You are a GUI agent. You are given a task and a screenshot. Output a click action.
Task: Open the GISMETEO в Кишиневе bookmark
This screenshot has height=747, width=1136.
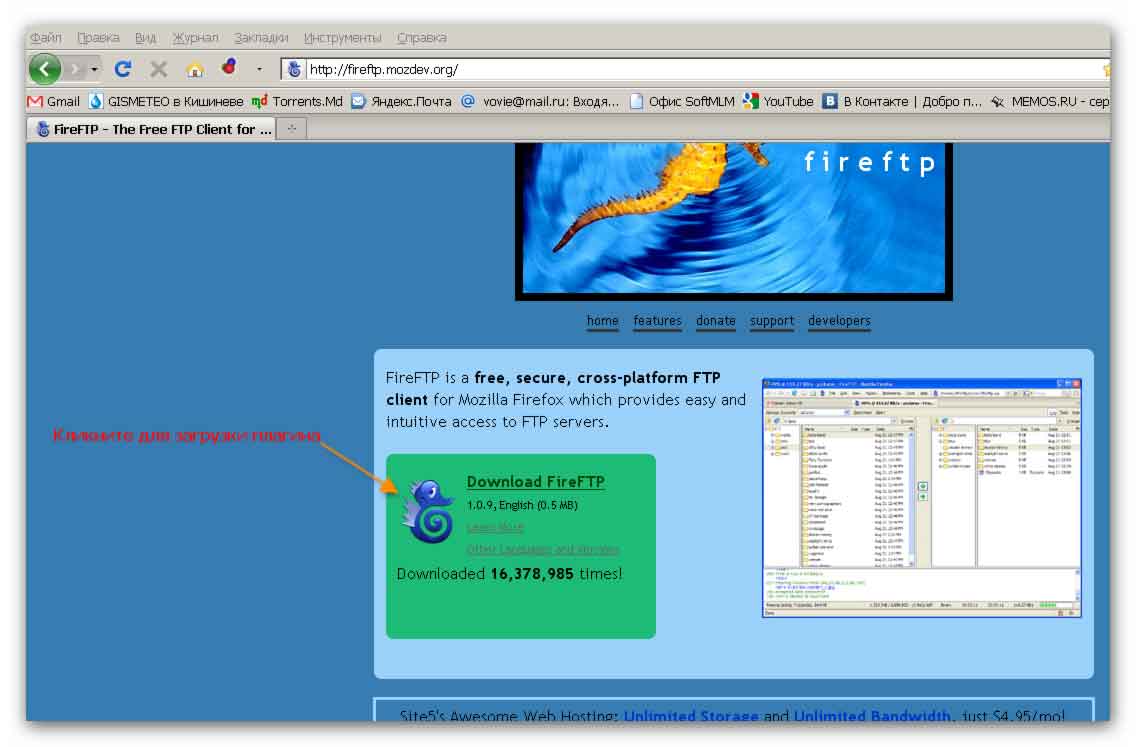point(166,101)
